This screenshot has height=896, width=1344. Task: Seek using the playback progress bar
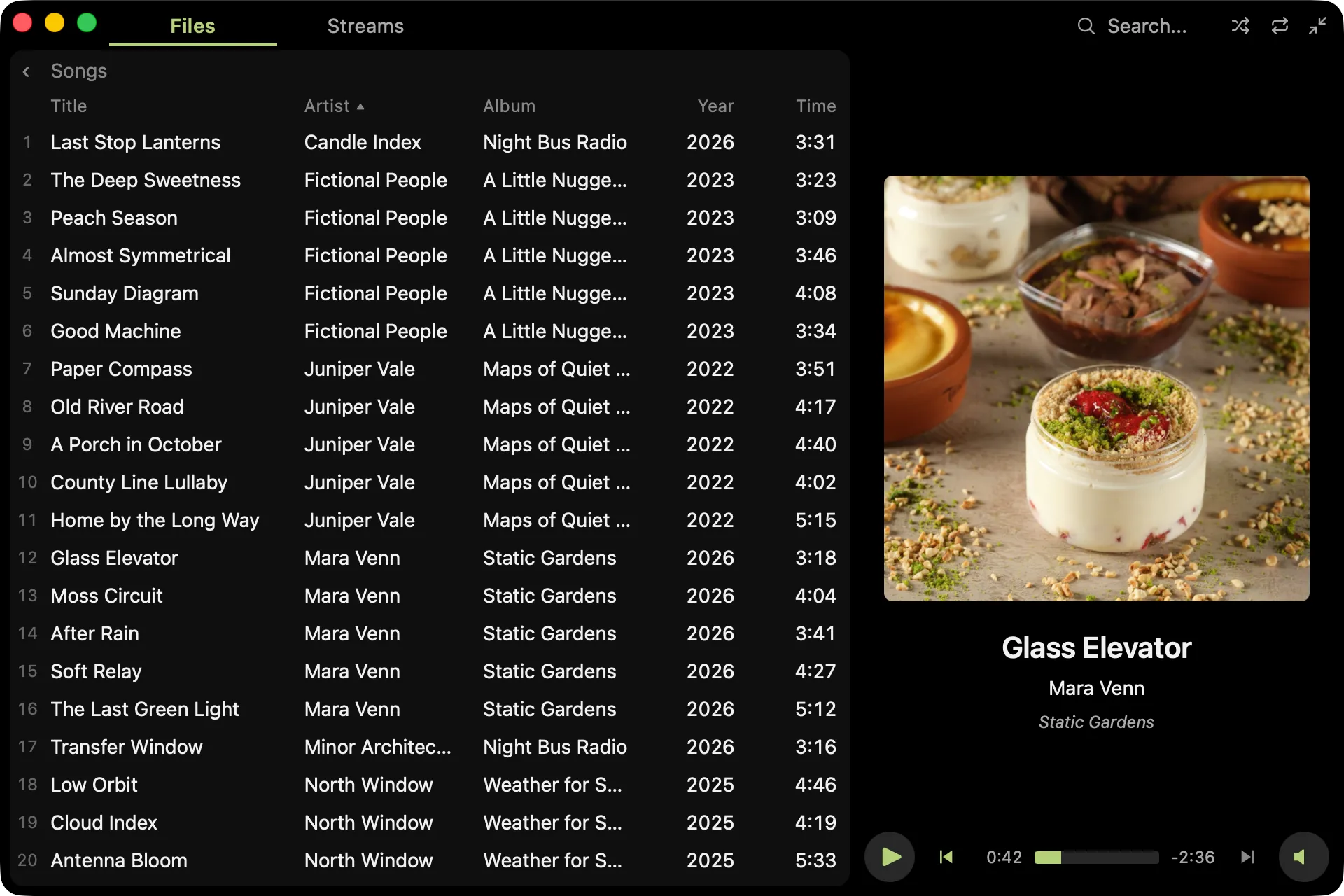pos(1096,857)
